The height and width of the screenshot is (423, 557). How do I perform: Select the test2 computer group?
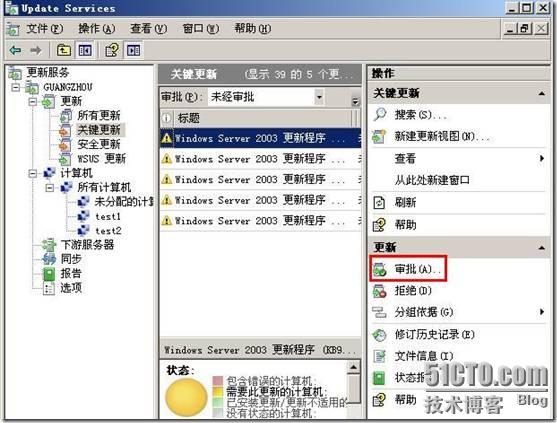tap(108, 231)
